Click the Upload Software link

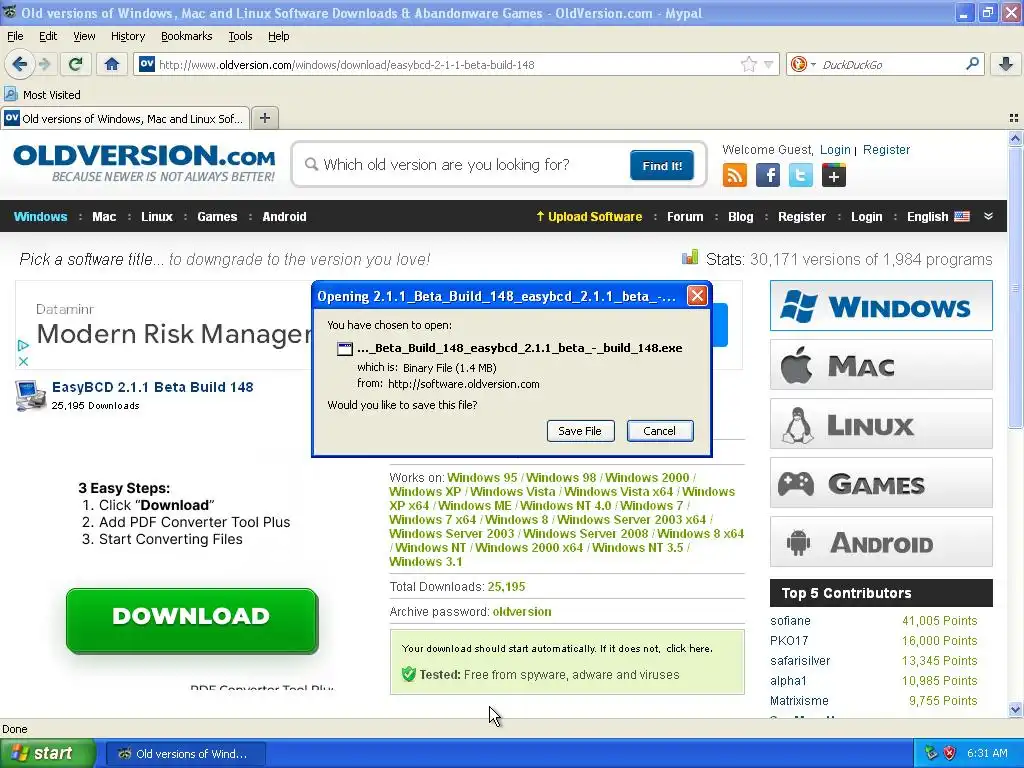pos(589,217)
